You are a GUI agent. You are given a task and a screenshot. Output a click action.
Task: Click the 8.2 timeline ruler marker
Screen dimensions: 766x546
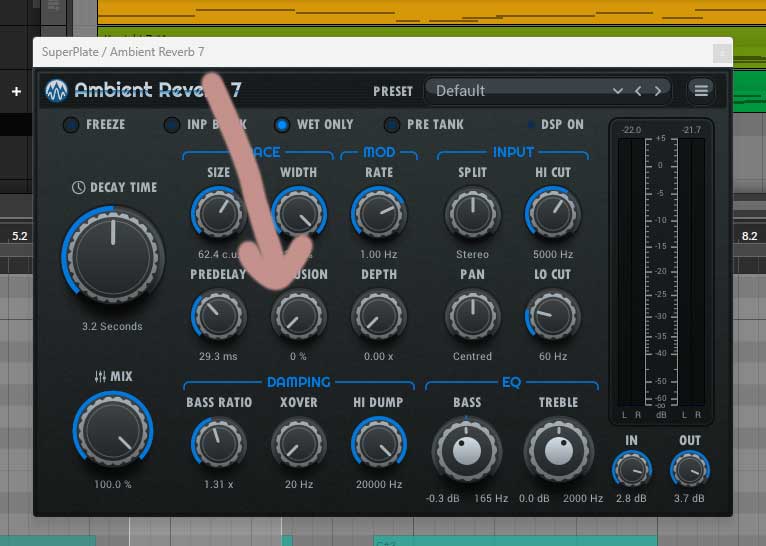pyautogui.click(x=749, y=236)
